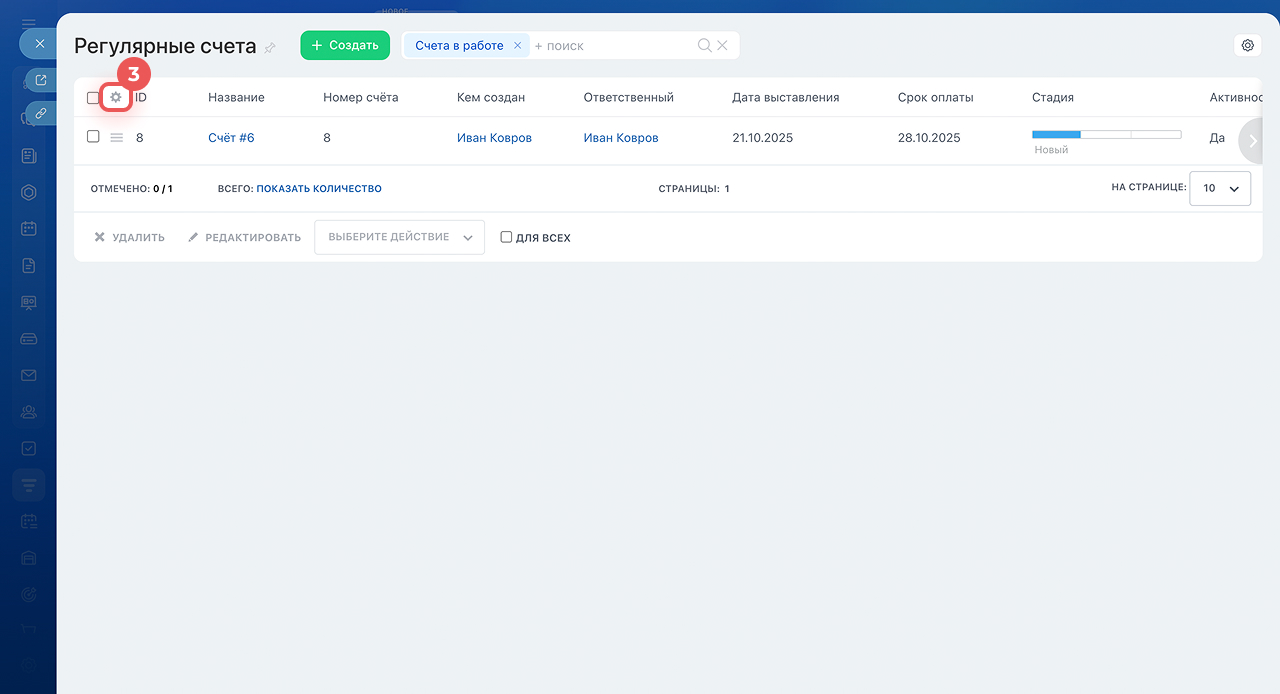Open row actions menu for invoice 8
The height and width of the screenshot is (694, 1280).
[116, 138]
